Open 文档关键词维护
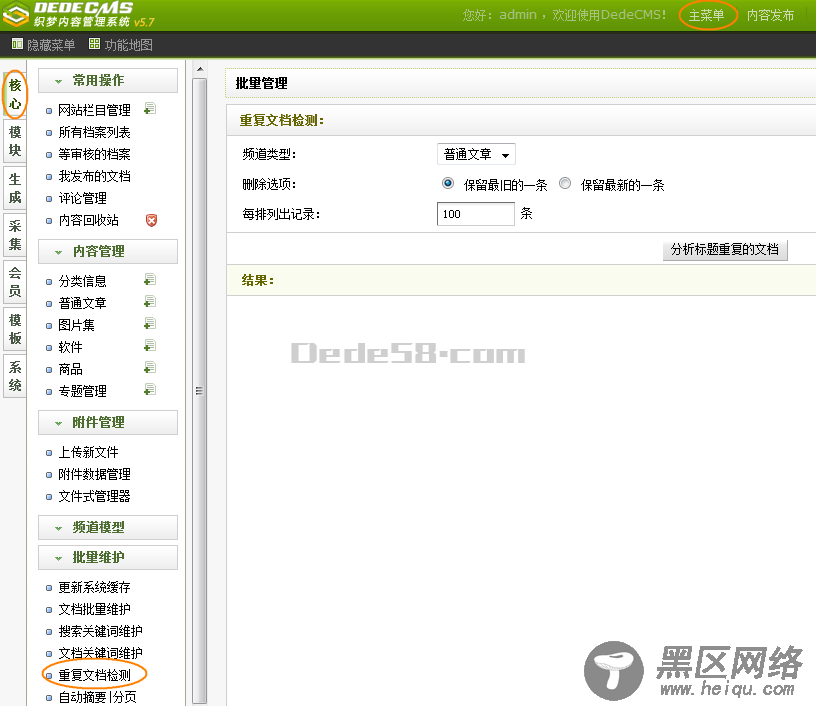The image size is (816, 706). pyautogui.click(x=100, y=653)
